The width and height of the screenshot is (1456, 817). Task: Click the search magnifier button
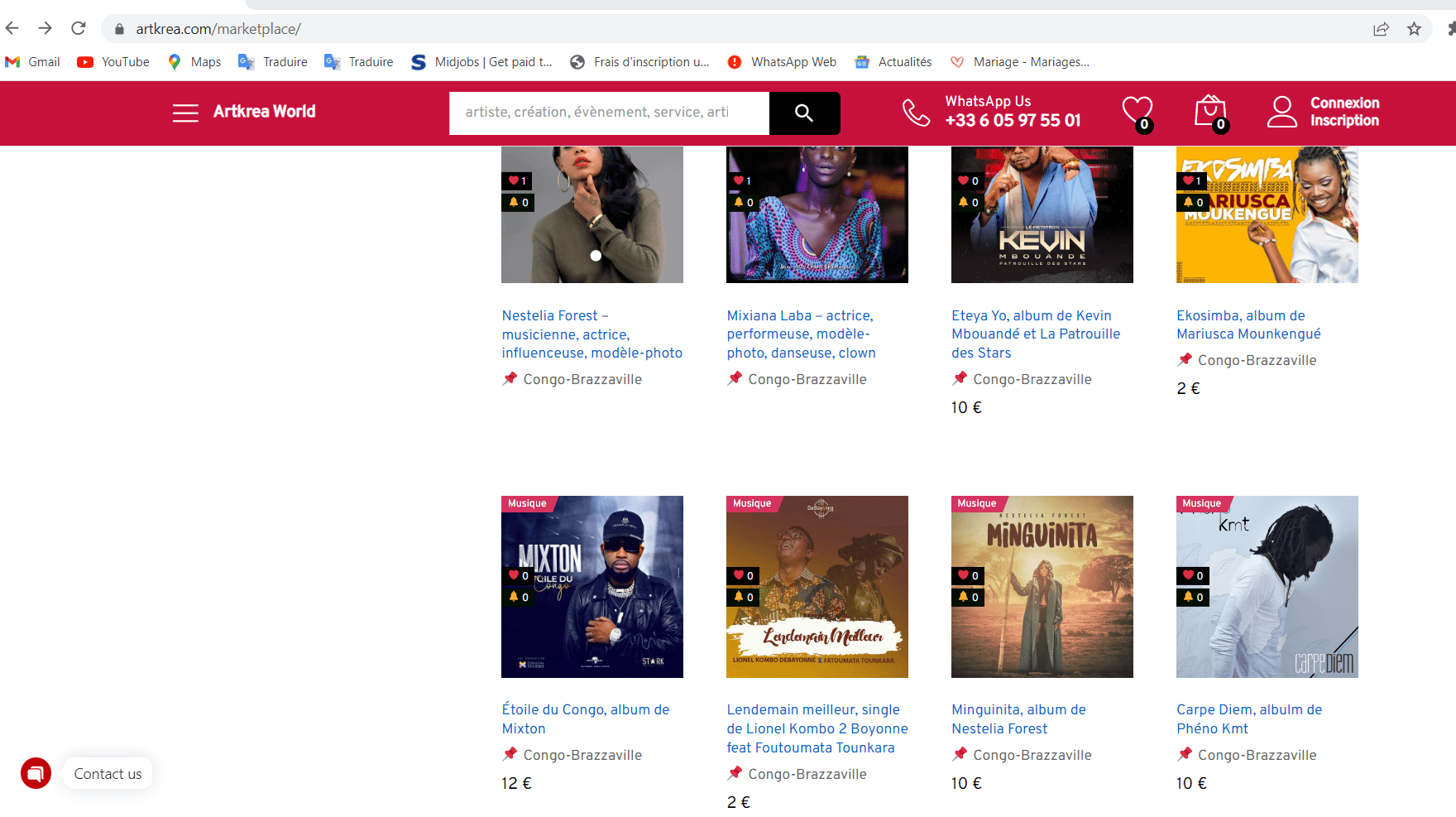tap(803, 113)
